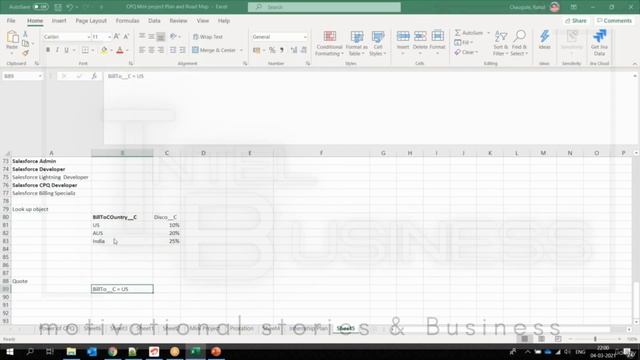This screenshot has height=360, width=640.
Task: Toggle Wrap Text
Action: click(208, 37)
